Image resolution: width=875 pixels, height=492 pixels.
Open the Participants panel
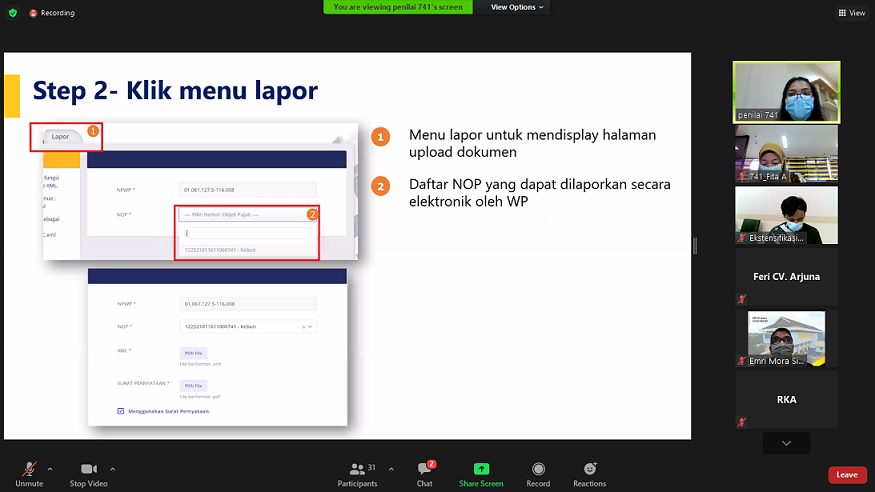[357, 469]
